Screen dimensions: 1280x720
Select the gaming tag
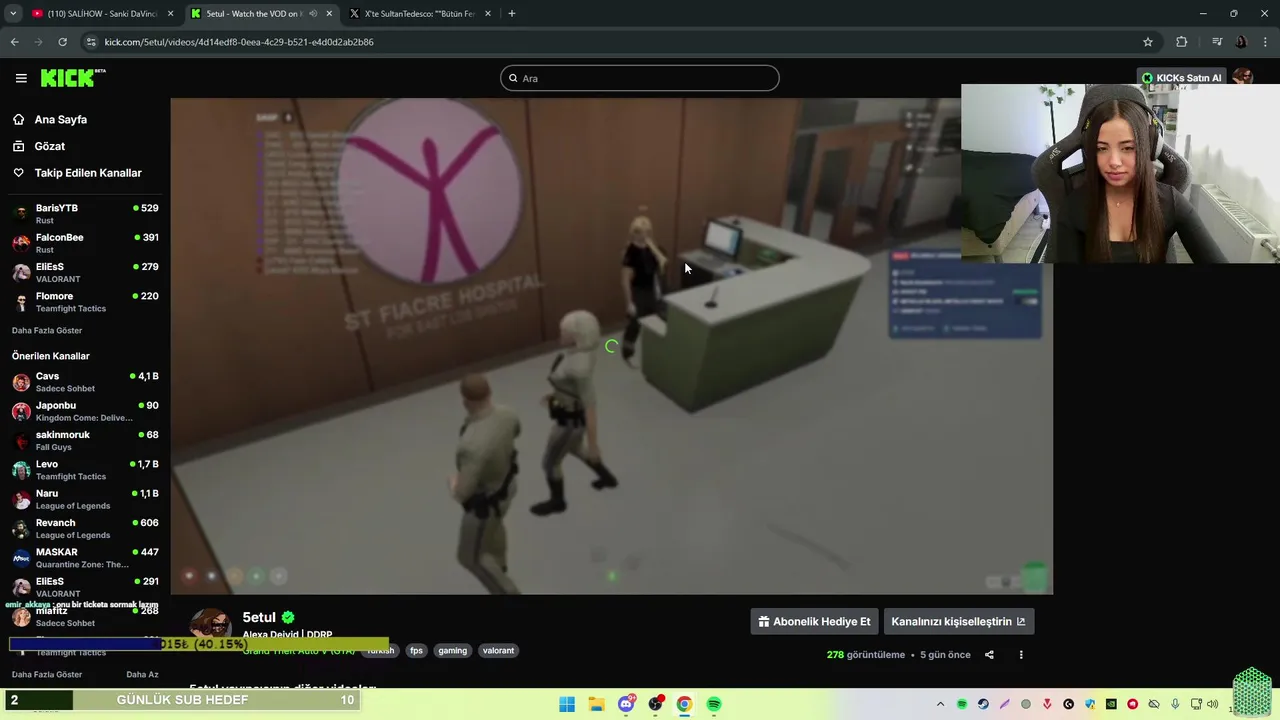452,651
